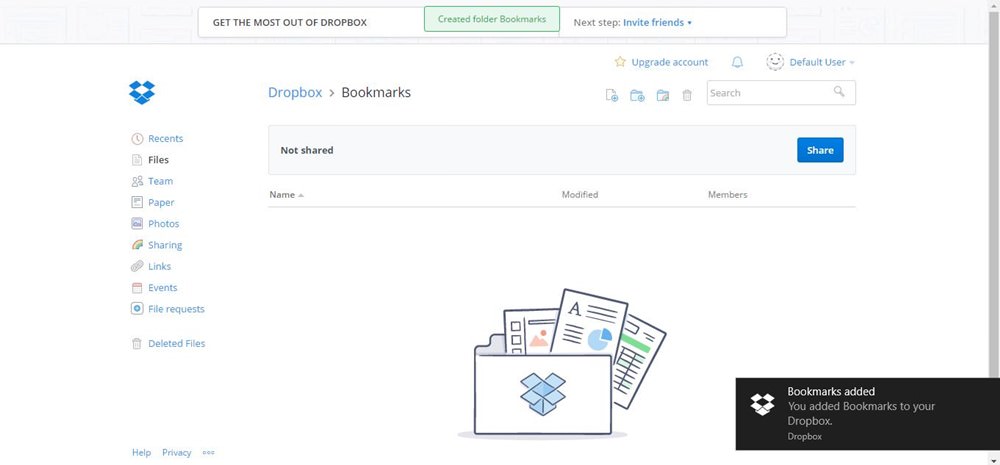
Task: Click the upload file icon
Action: [612, 96]
